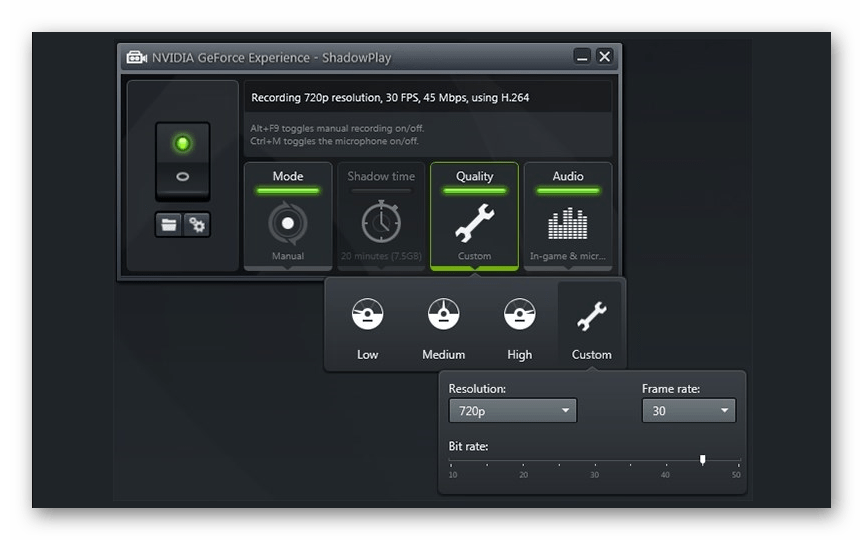Click the Shadow time stopwatch icon

(x=381, y=222)
